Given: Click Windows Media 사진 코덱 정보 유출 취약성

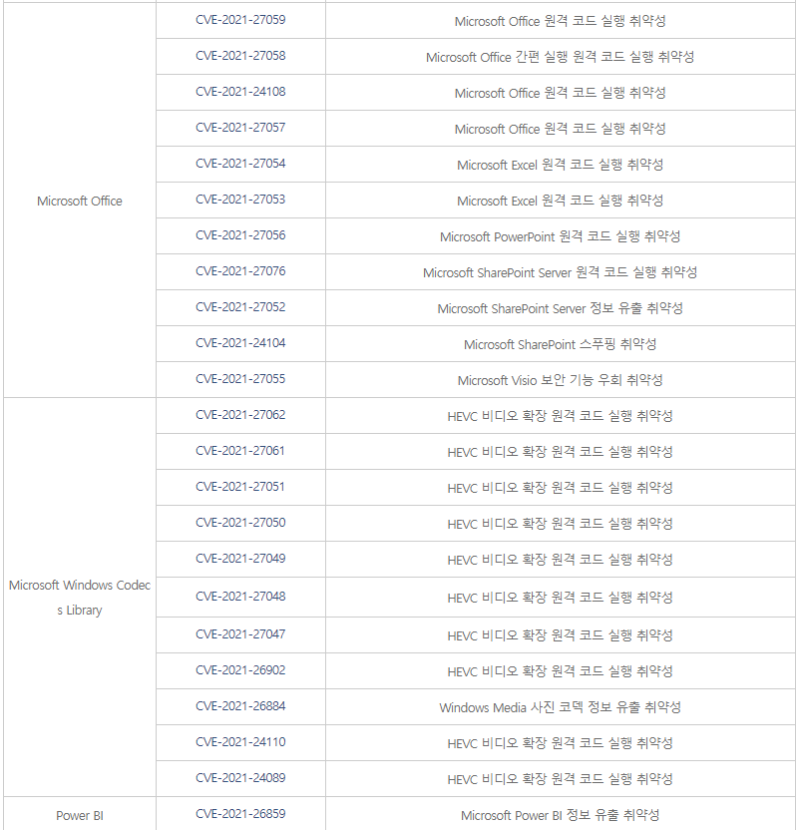Looking at the screenshot, I should 560,708.
